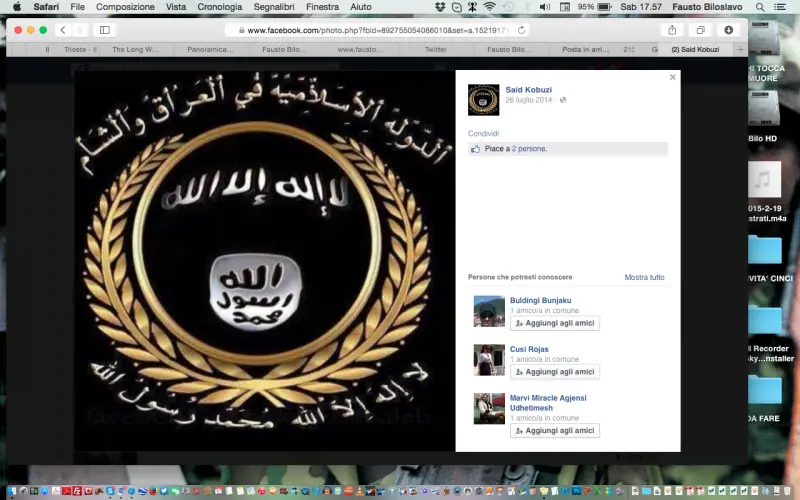Open Buldingi Bunjaku profile link
800x500 pixels.
pyautogui.click(x=540, y=301)
